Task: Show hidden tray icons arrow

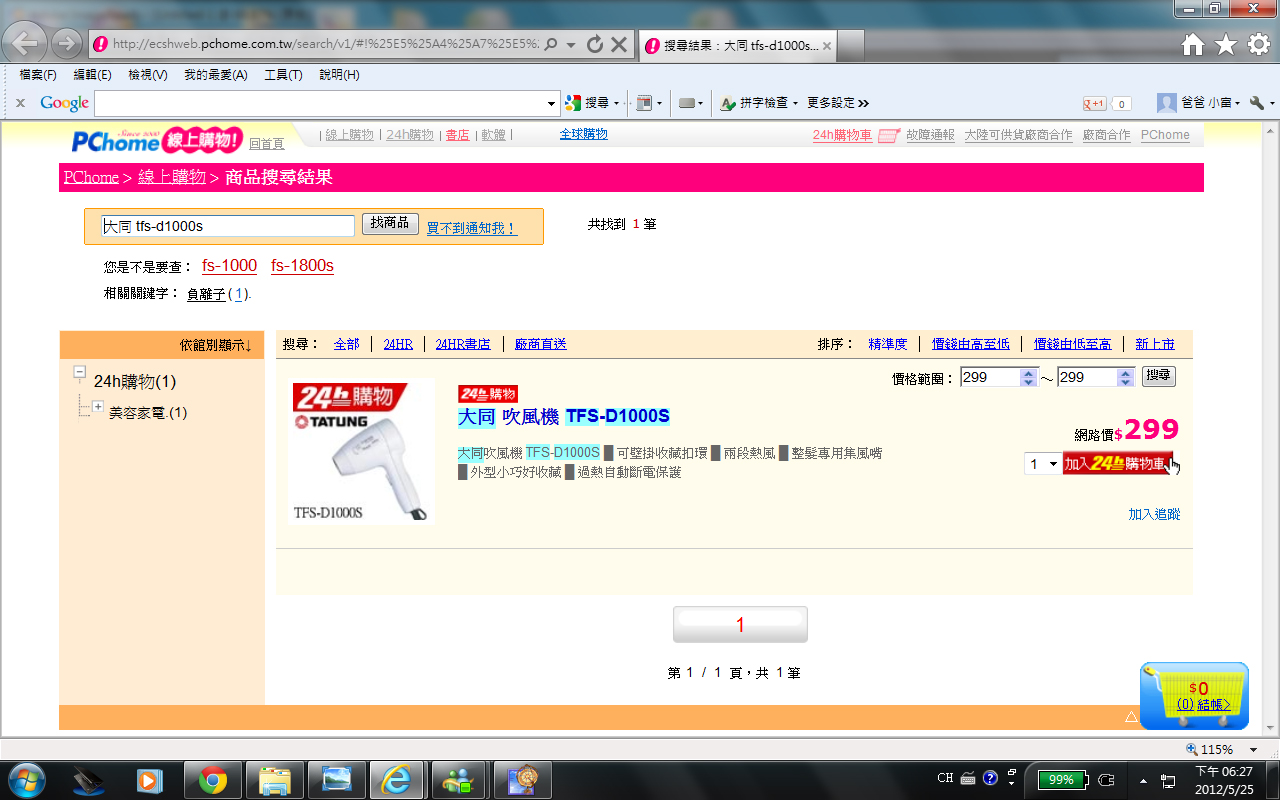Action: coord(1143,780)
